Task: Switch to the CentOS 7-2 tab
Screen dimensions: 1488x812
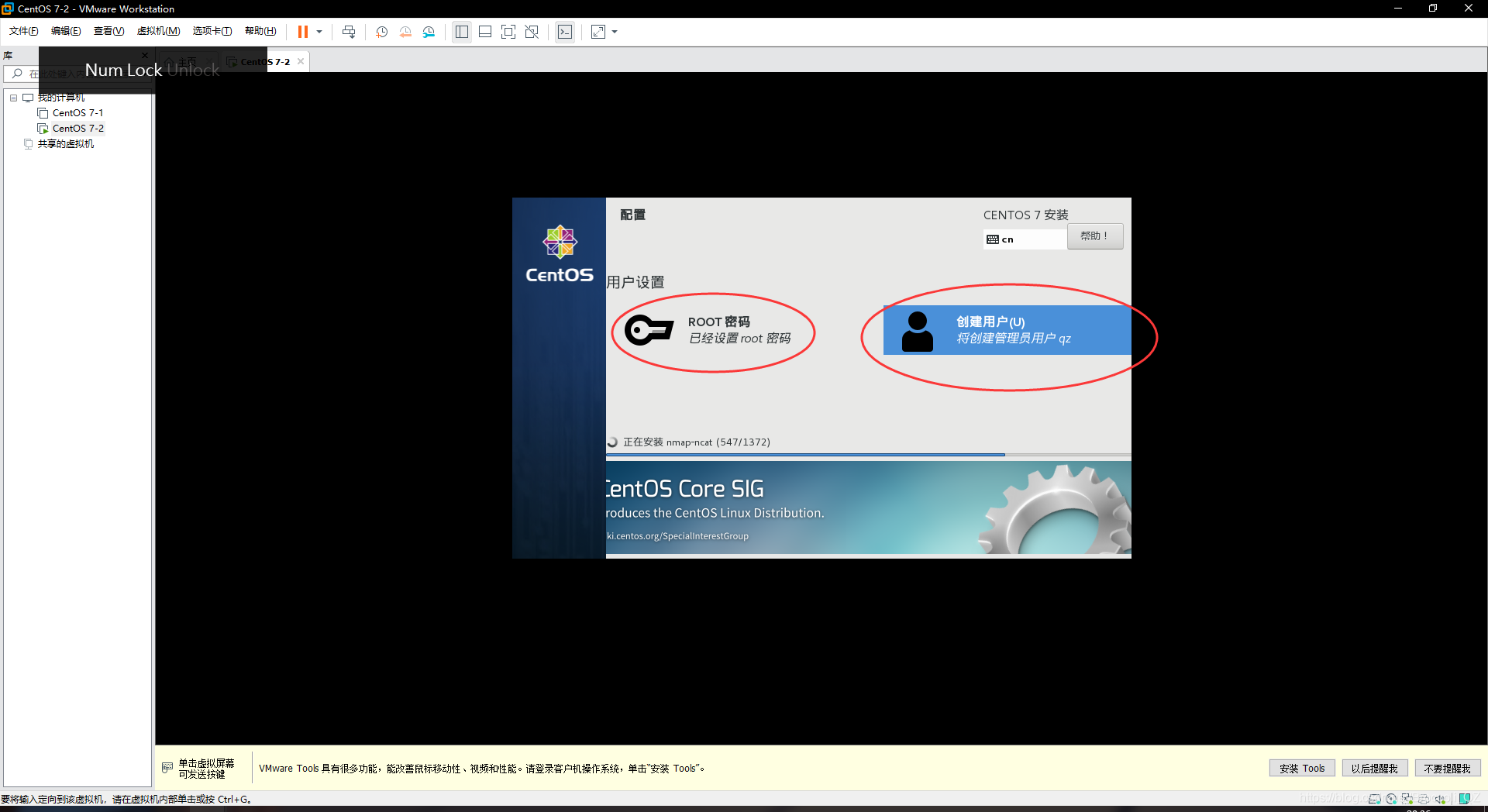Action: [265, 62]
